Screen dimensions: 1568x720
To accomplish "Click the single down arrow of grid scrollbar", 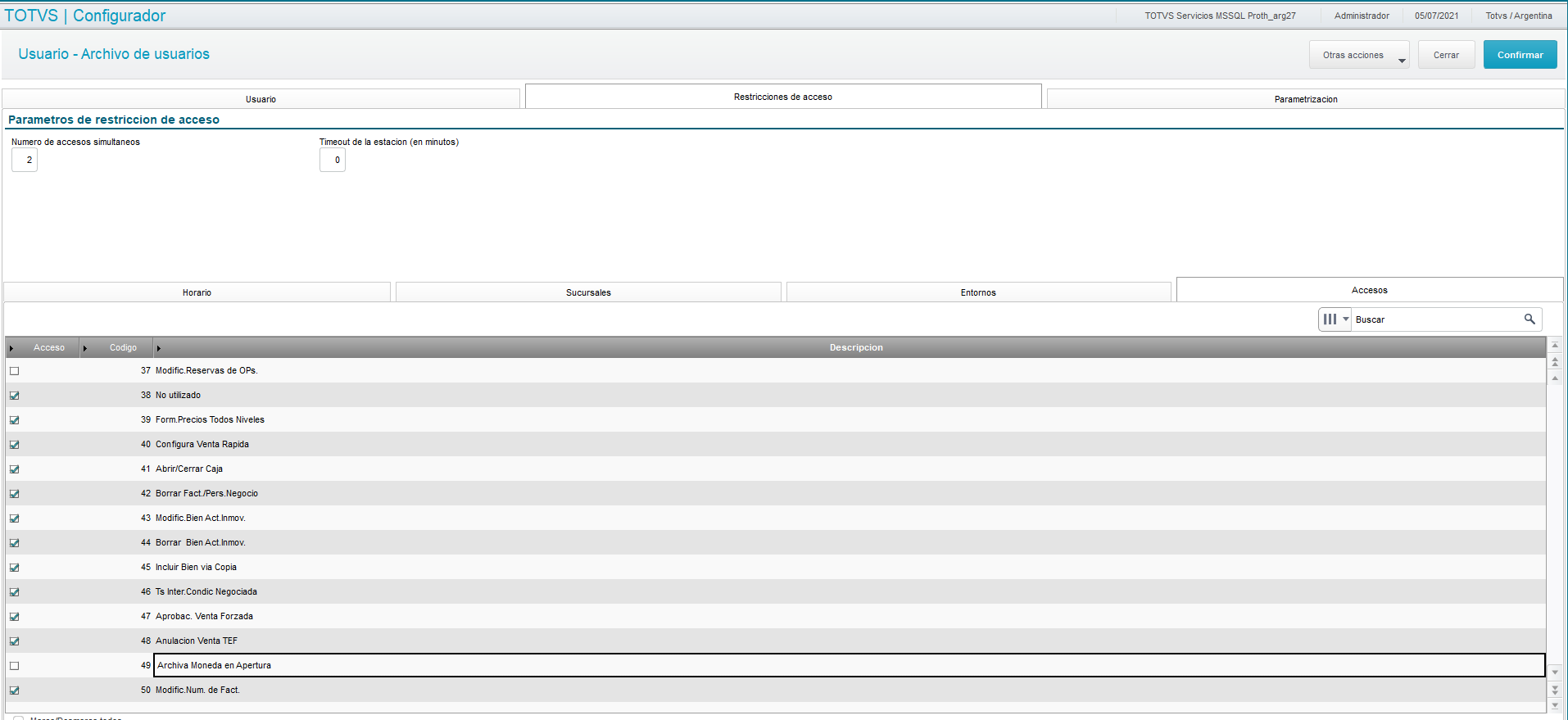I will tap(1555, 672).
